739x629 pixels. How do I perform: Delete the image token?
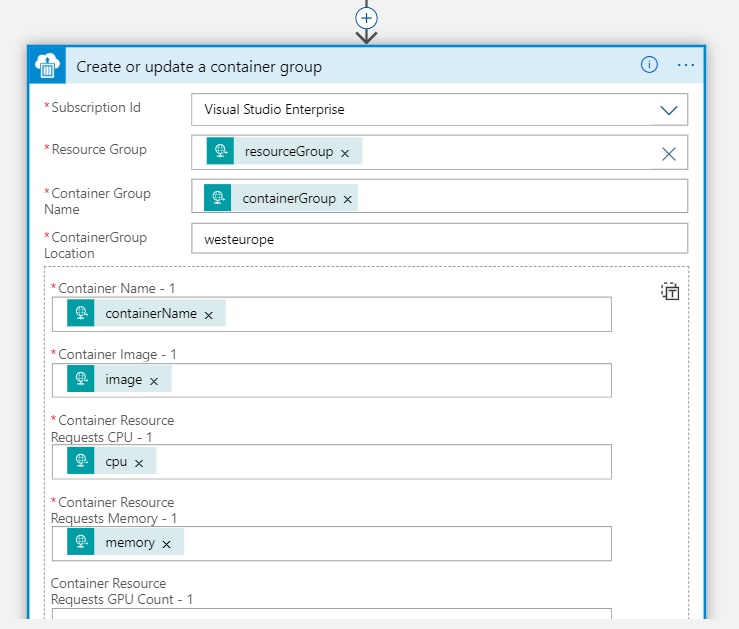point(154,381)
